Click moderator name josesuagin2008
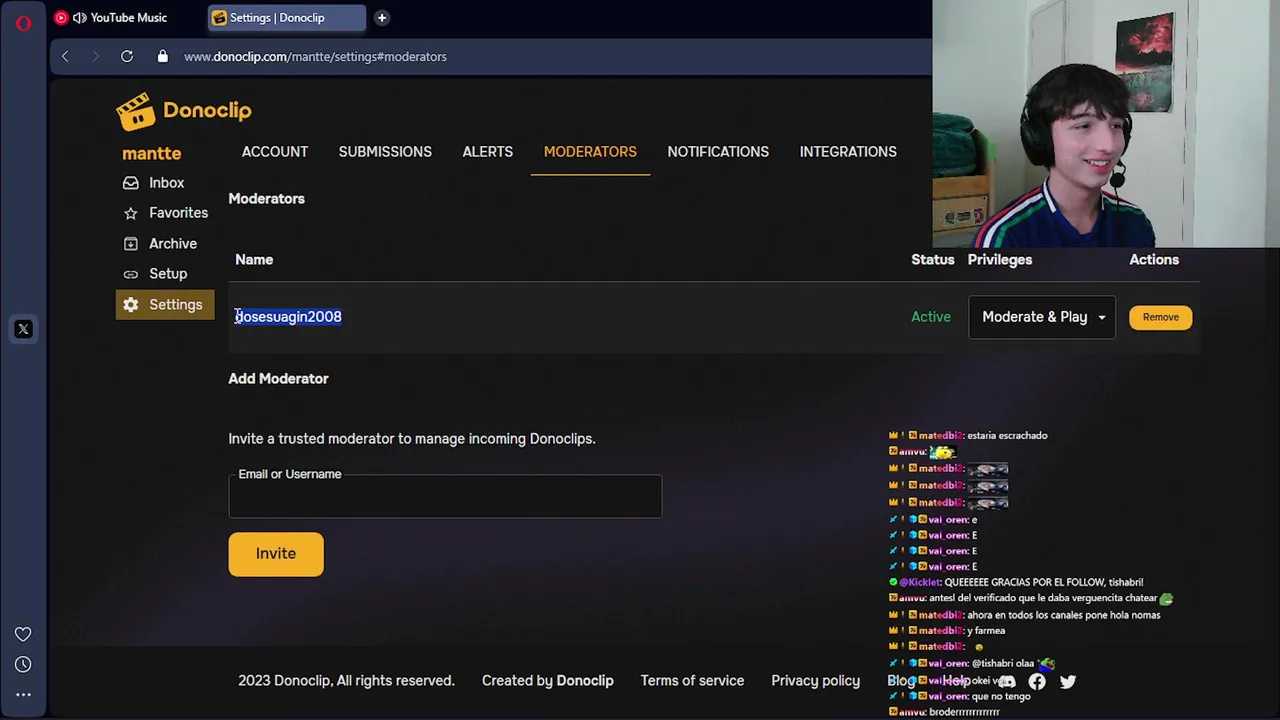This screenshot has height=720, width=1280. click(288, 317)
